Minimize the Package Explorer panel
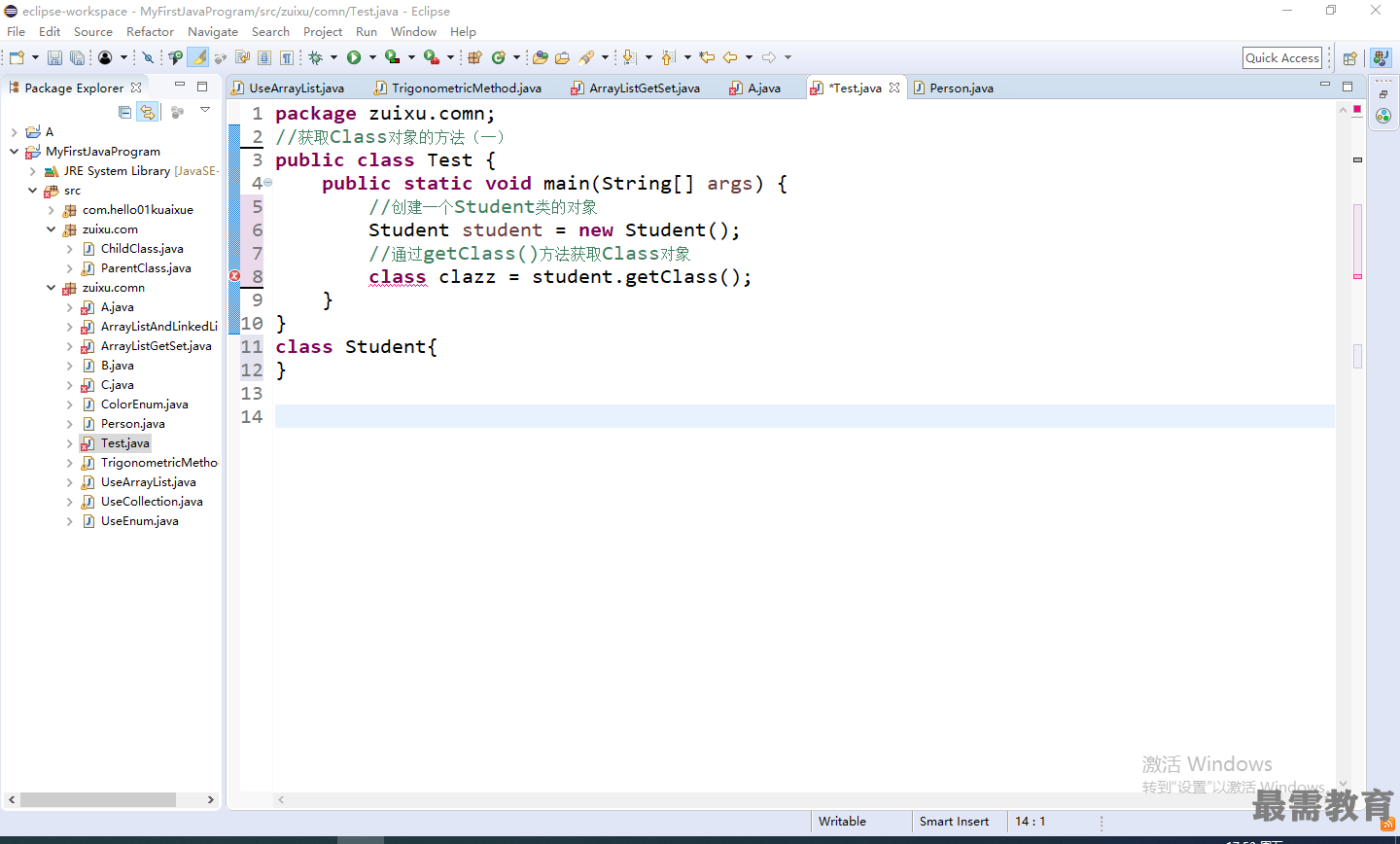This screenshot has height=844, width=1400. pyautogui.click(x=179, y=86)
